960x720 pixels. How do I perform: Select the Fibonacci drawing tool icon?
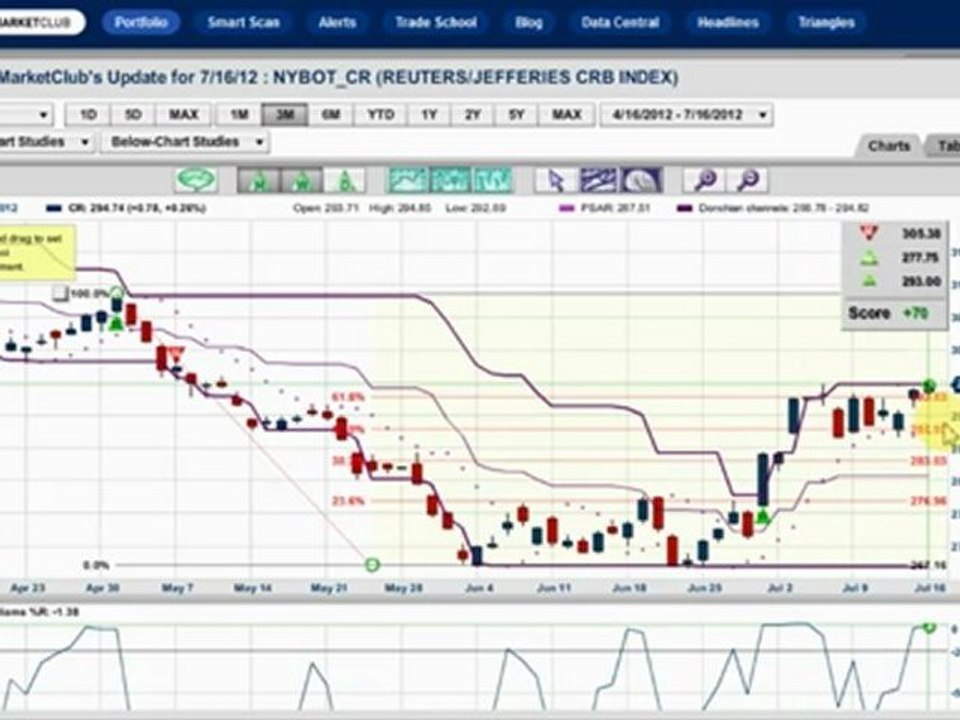pyautogui.click(x=641, y=181)
